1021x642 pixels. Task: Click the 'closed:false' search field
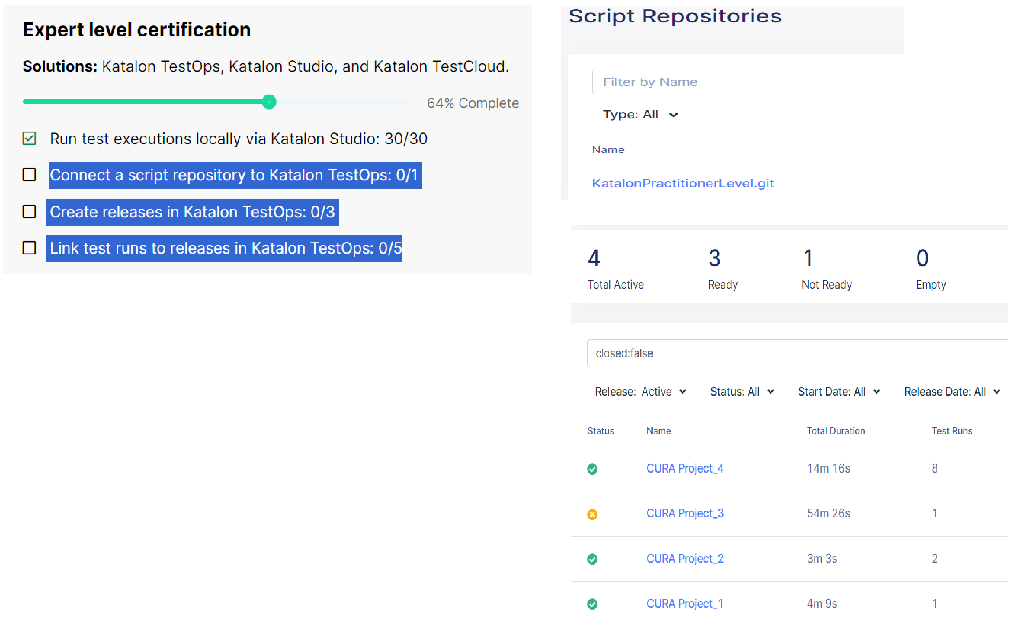click(x=795, y=354)
